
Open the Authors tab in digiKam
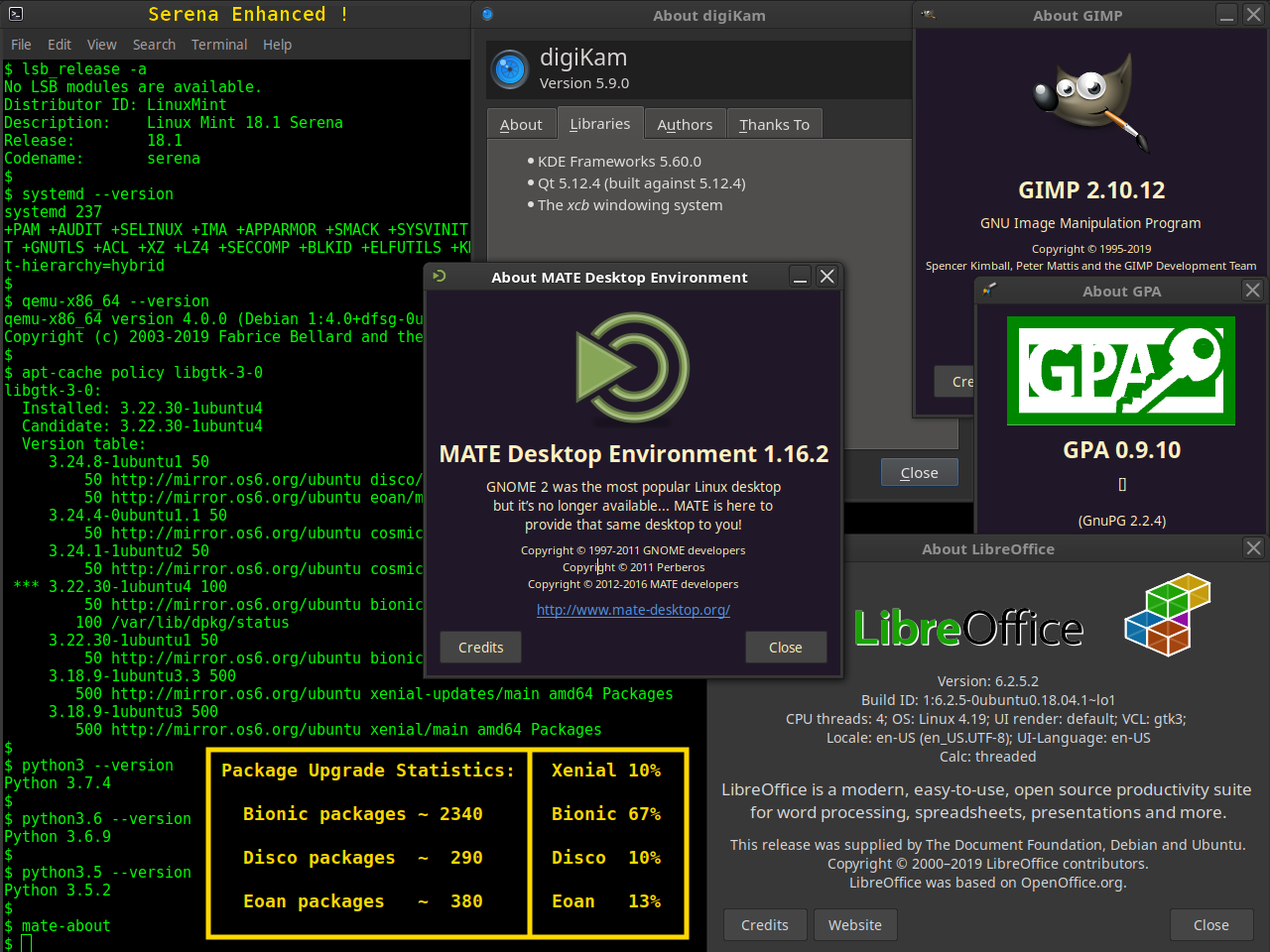pos(685,124)
